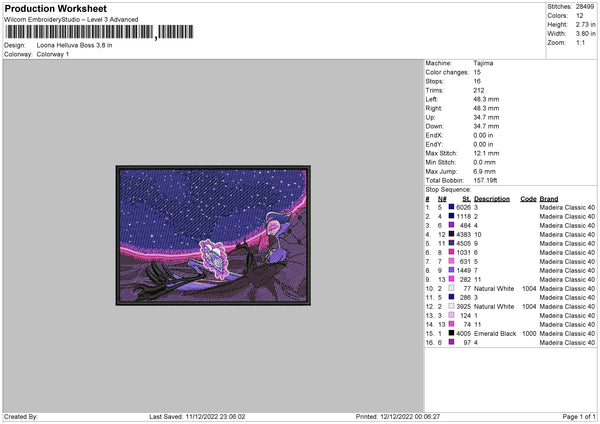Viewport: 600px width, 424px height.
Task: Click the Stitches value 28499
Action: 585,7
